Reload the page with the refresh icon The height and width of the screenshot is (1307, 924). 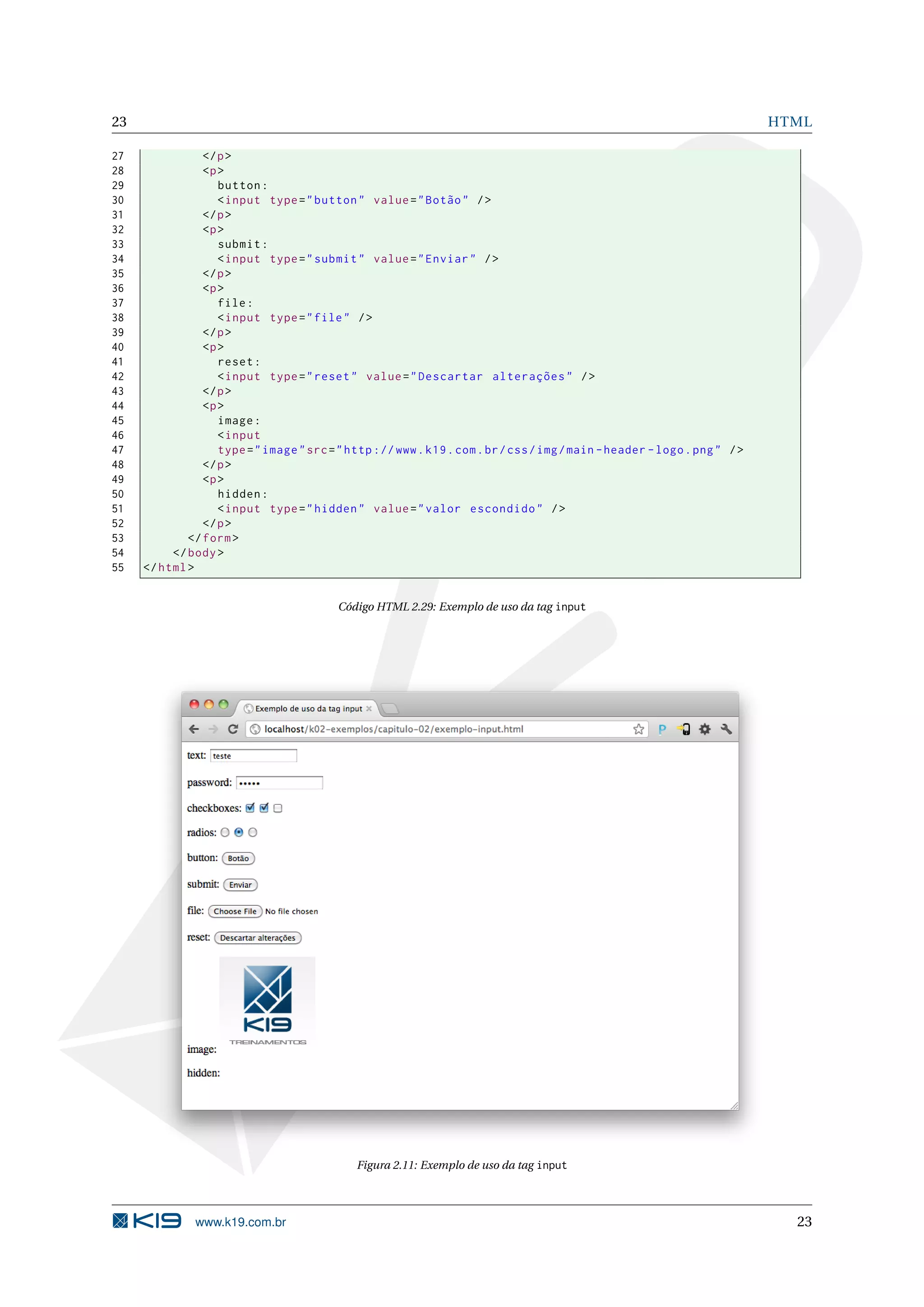pyautogui.click(x=233, y=729)
